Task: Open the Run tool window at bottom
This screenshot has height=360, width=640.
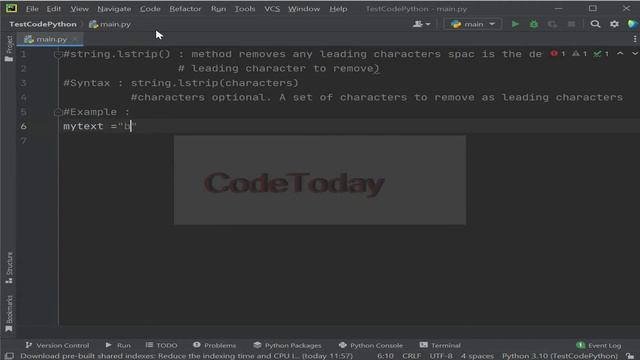Action: [x=118, y=345]
